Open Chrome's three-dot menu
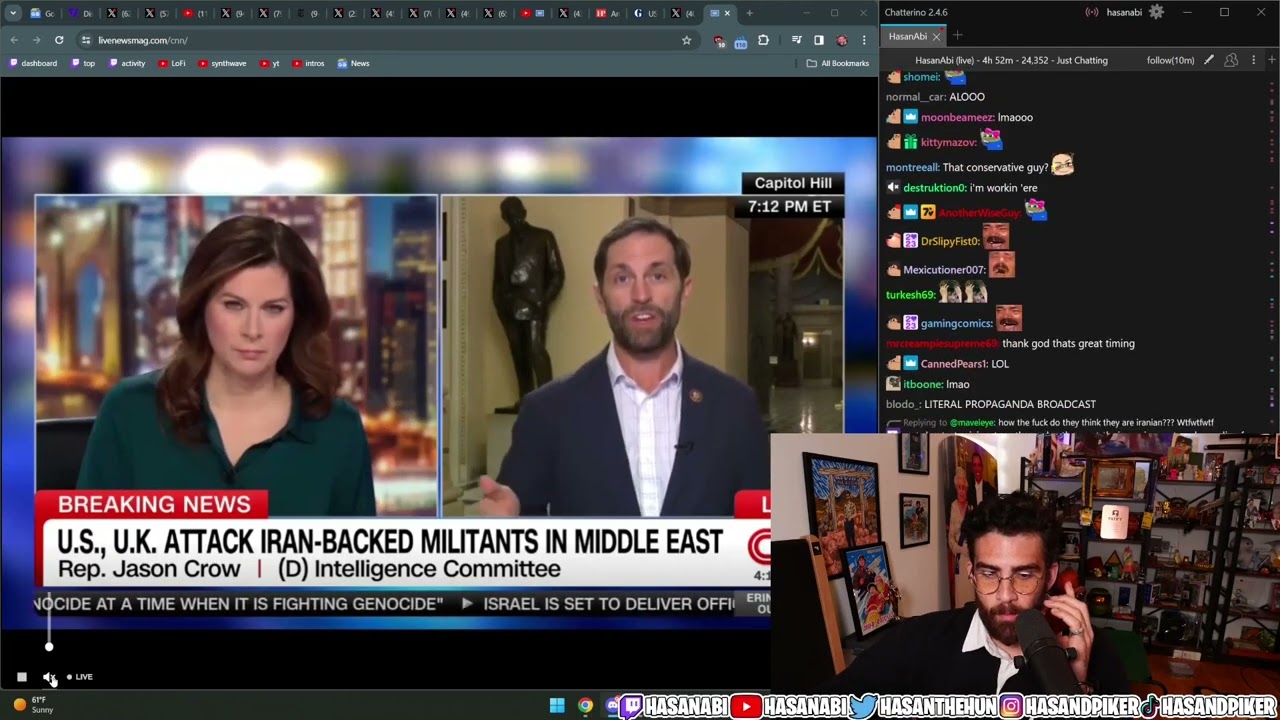 tap(864, 40)
